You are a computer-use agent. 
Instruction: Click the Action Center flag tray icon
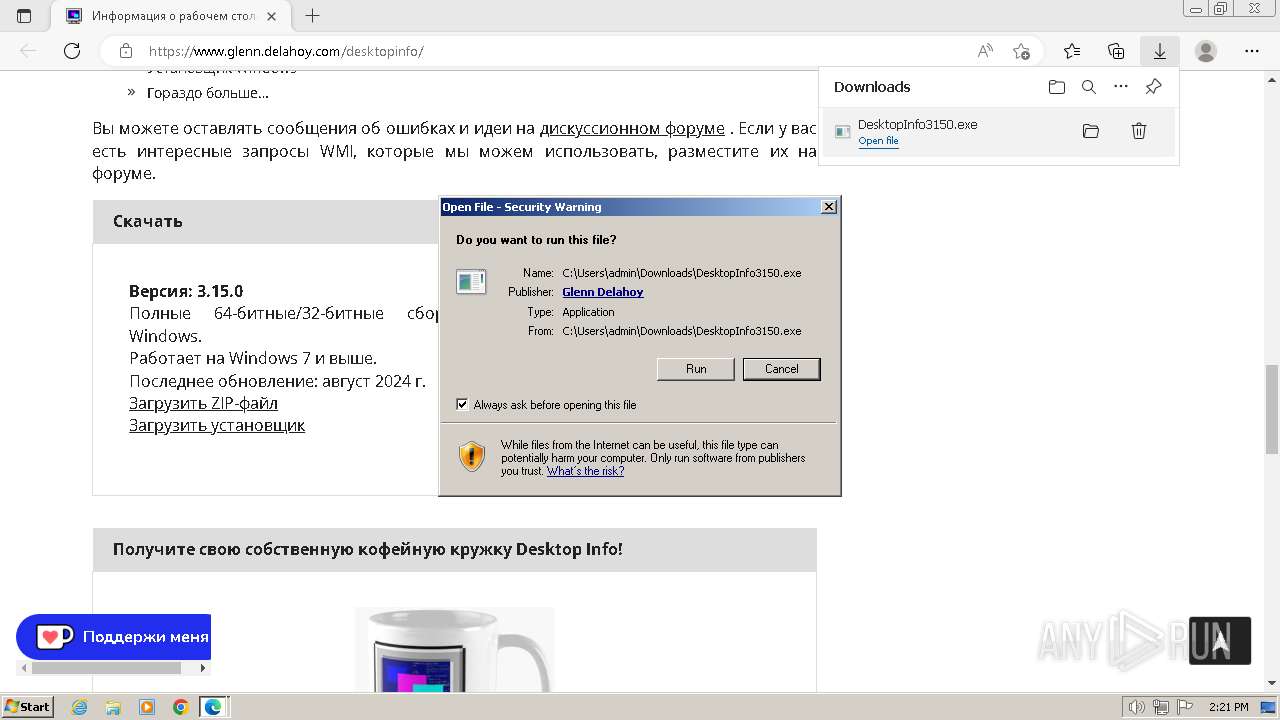(1184, 707)
